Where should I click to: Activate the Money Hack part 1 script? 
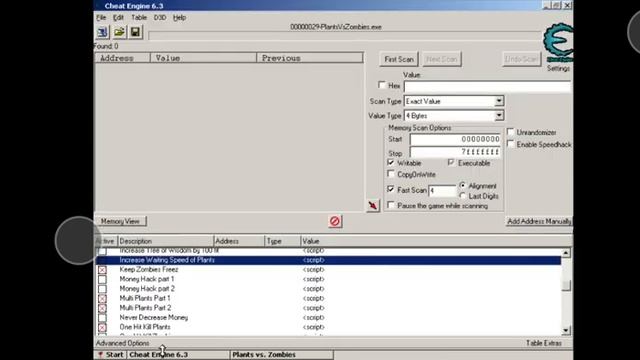click(x=102, y=279)
